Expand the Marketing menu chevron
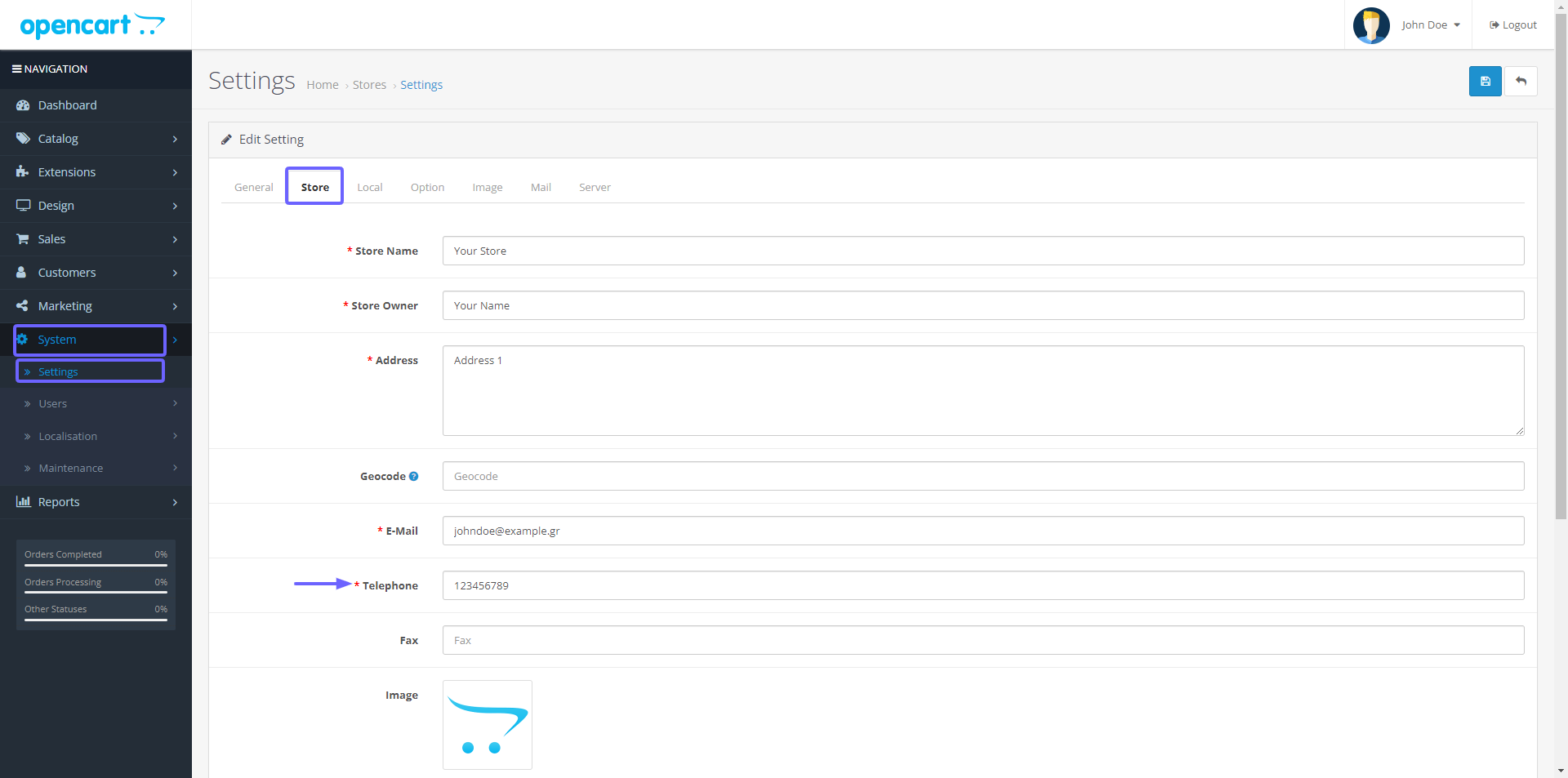 point(175,307)
